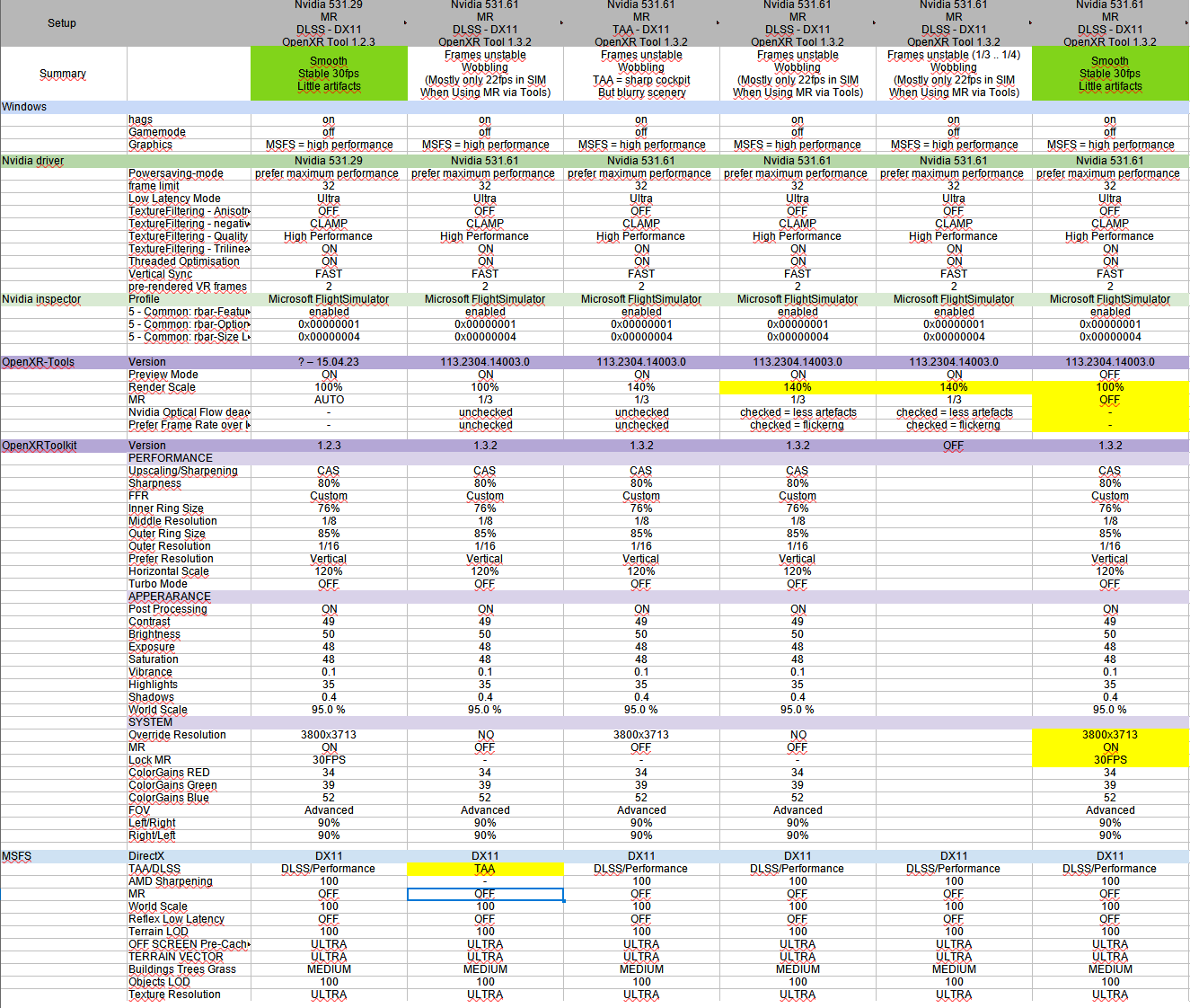
Task: Click the "Gamemode" row label
Action: point(157,132)
